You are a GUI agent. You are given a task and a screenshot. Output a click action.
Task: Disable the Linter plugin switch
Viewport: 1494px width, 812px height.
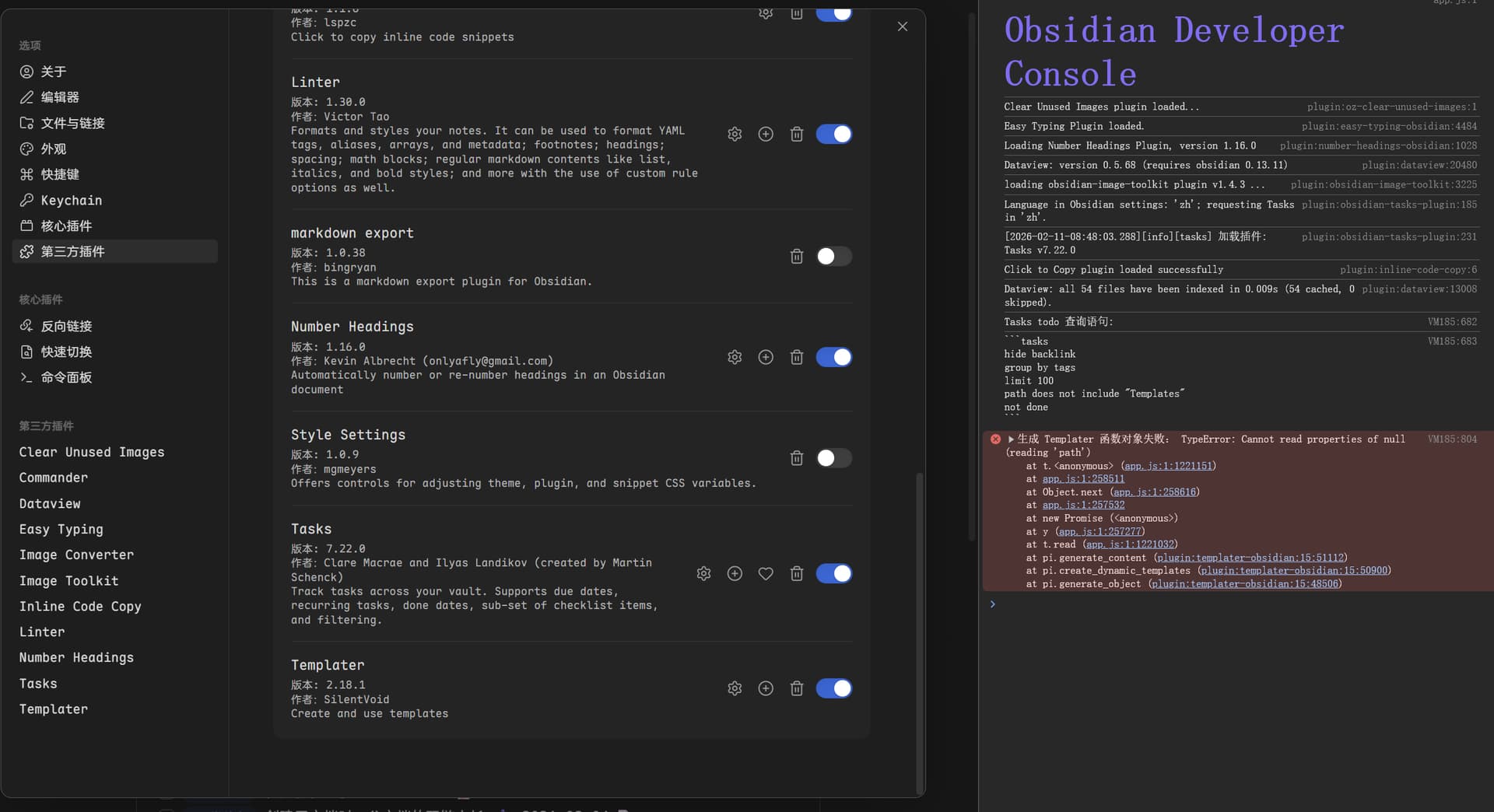(x=833, y=135)
